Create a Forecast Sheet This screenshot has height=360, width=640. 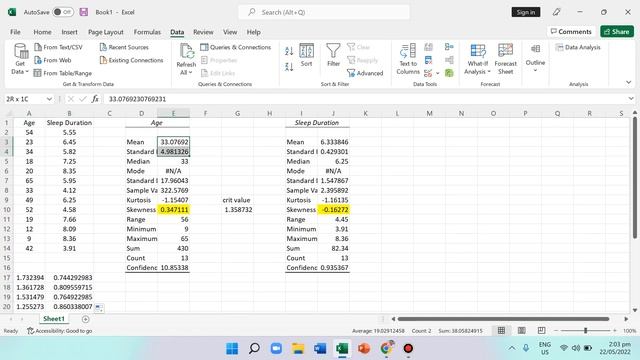coord(505,59)
